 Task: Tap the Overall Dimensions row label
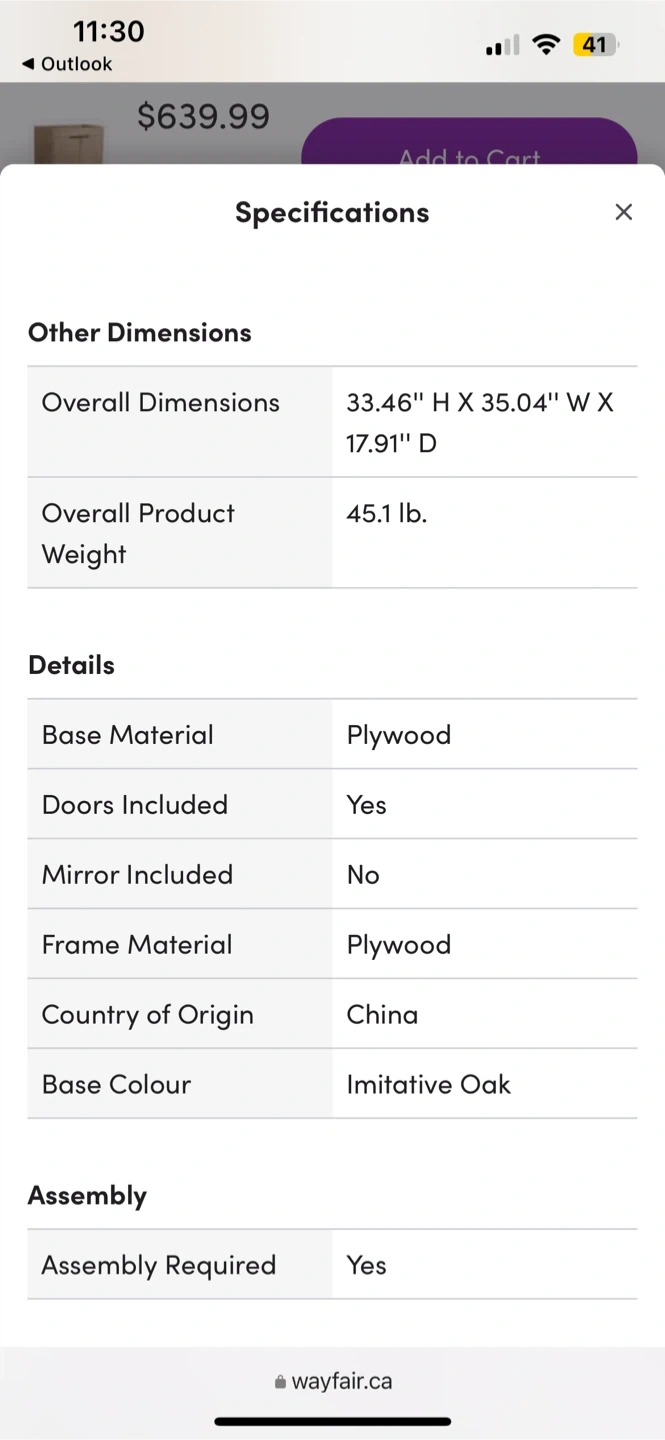click(x=160, y=402)
